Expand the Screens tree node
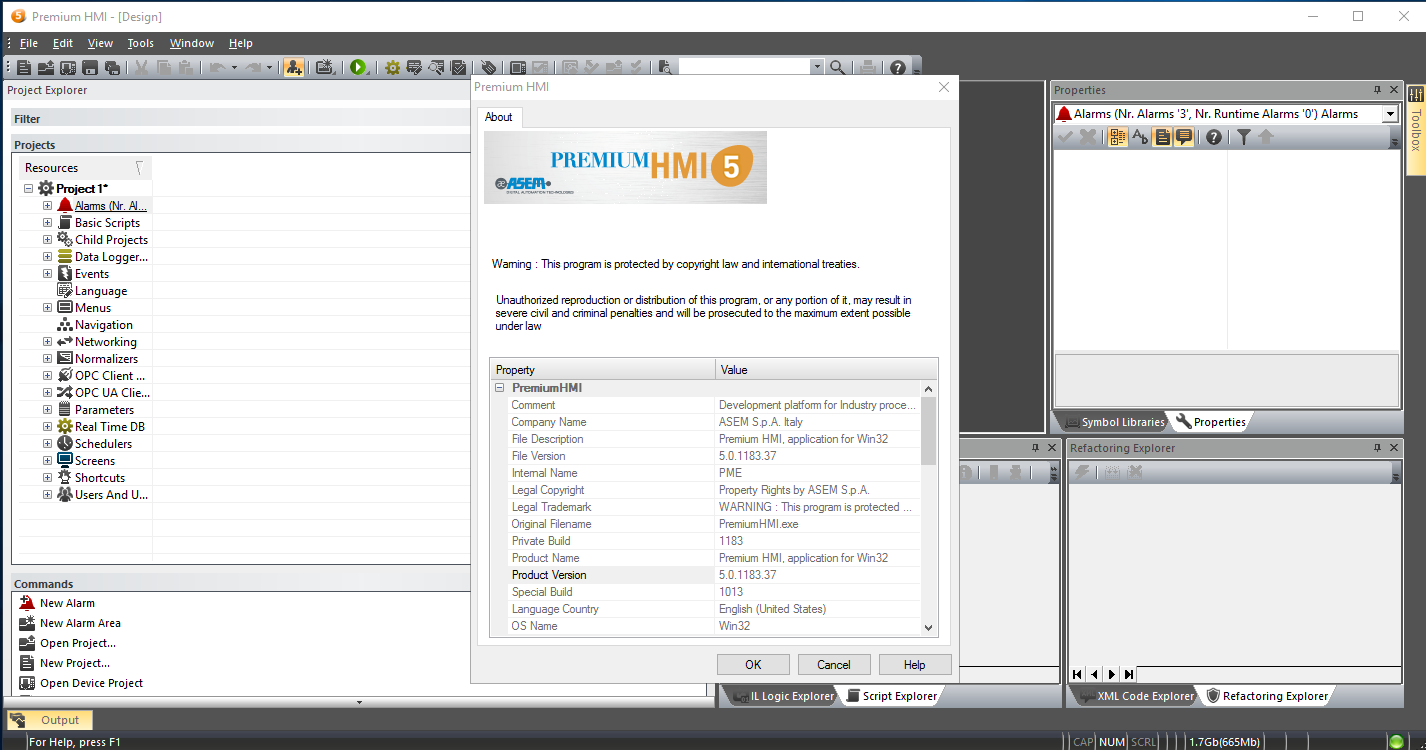This screenshot has width=1426, height=750. (x=47, y=460)
